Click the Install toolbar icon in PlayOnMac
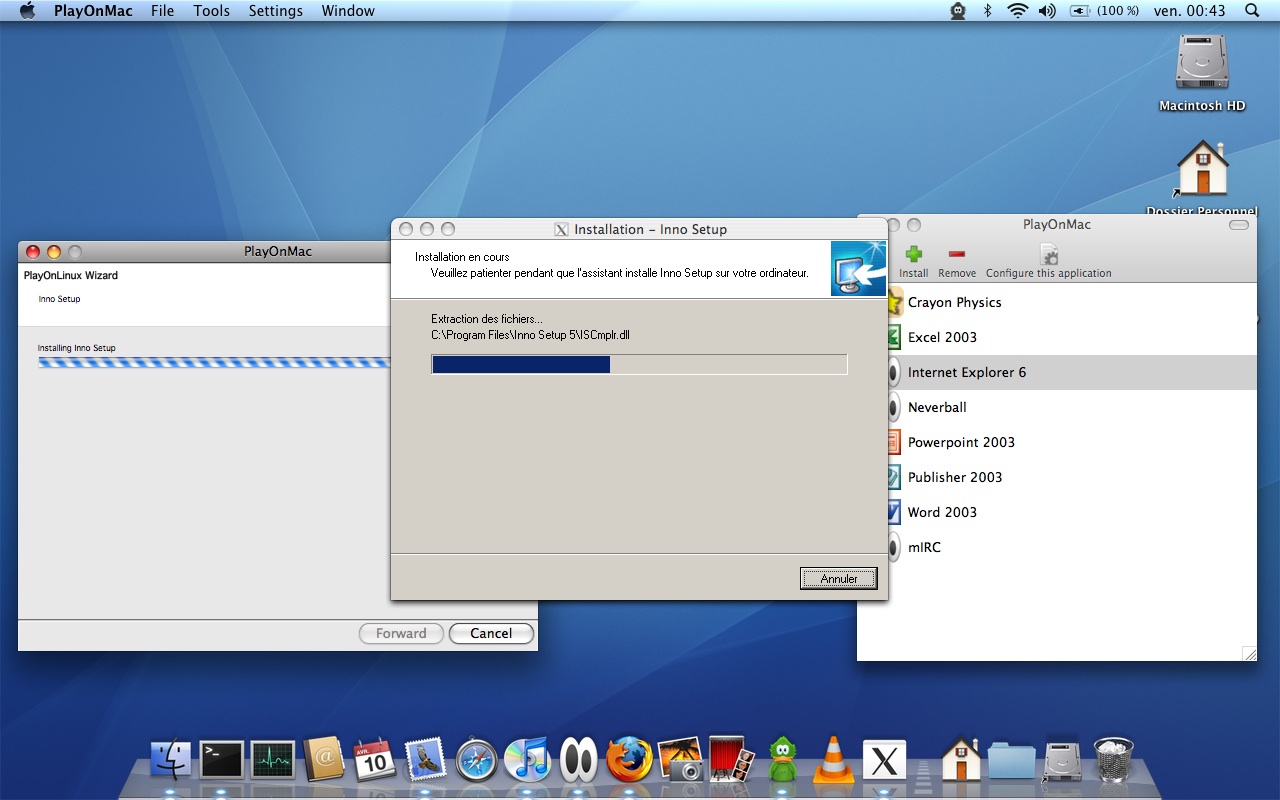The width and height of the screenshot is (1280, 800). [913, 261]
